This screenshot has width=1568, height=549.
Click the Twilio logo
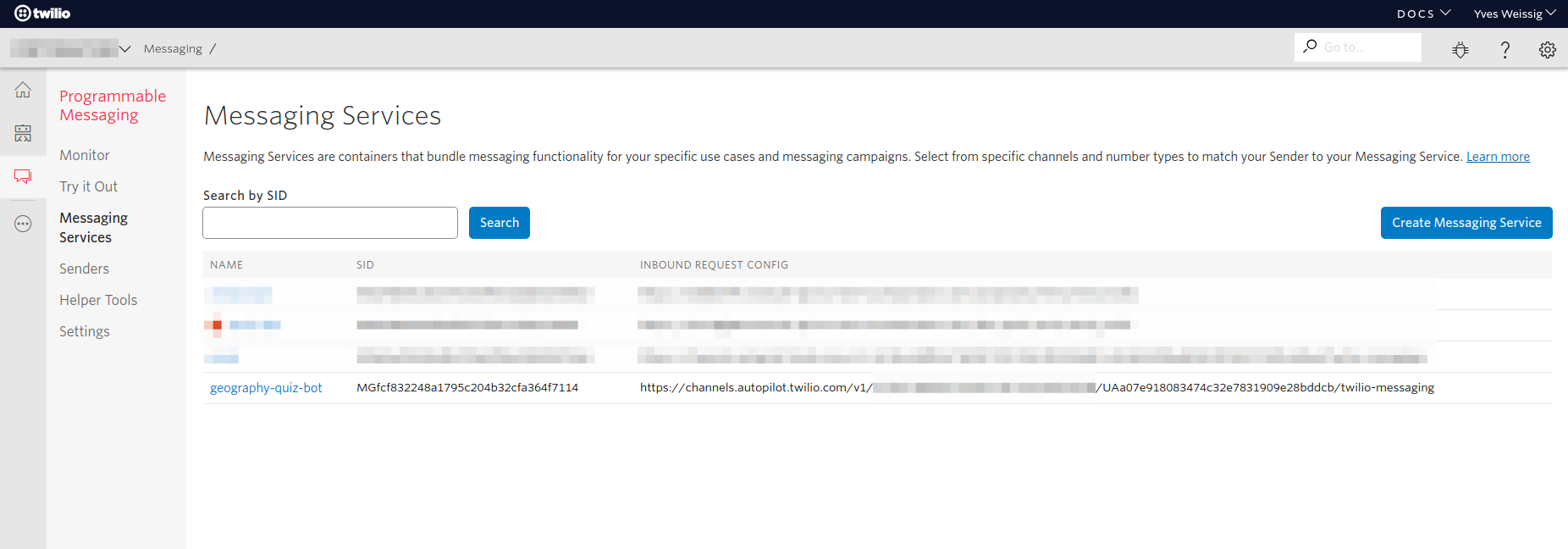click(42, 13)
